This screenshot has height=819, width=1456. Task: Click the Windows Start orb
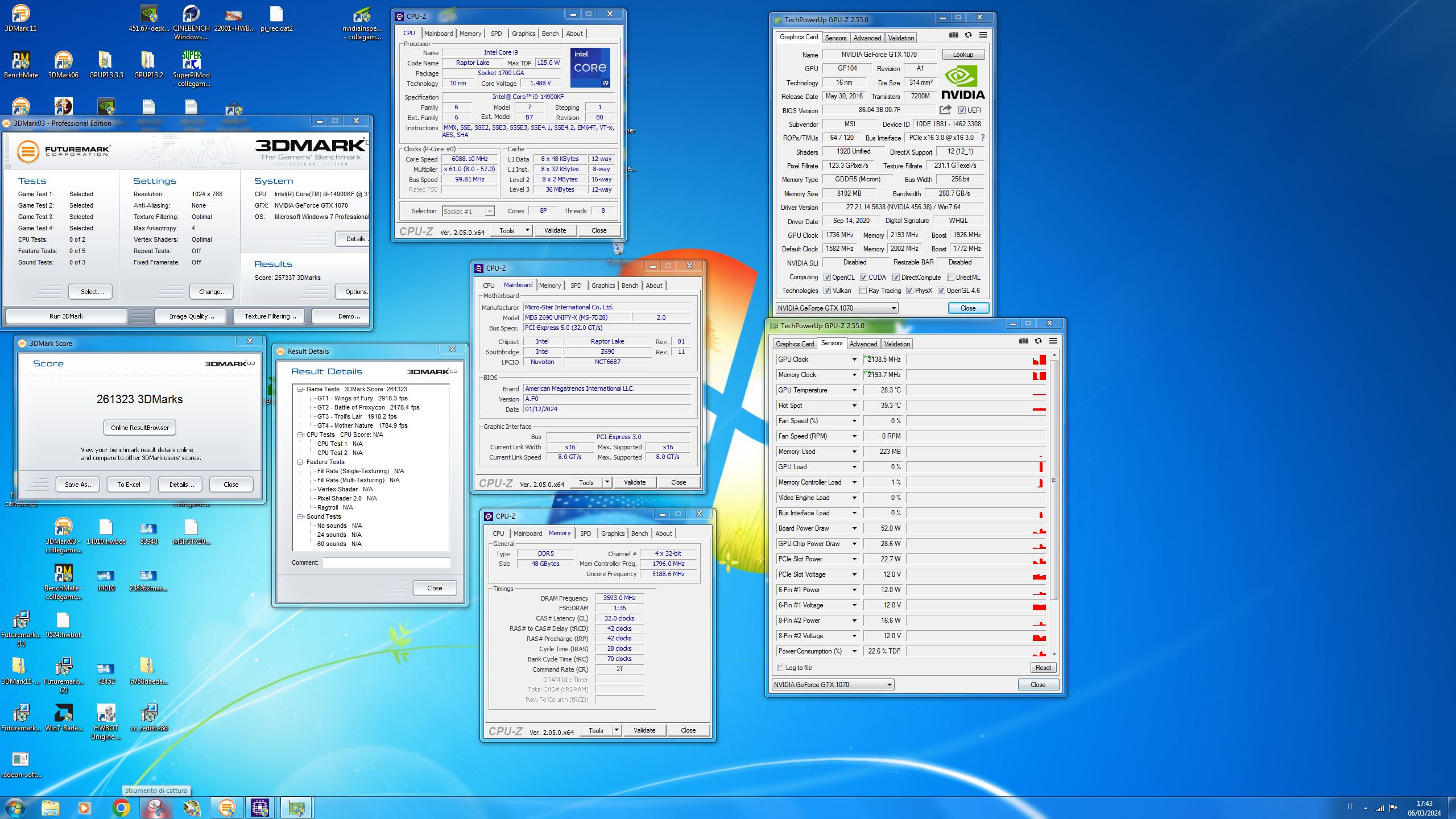click(x=15, y=807)
